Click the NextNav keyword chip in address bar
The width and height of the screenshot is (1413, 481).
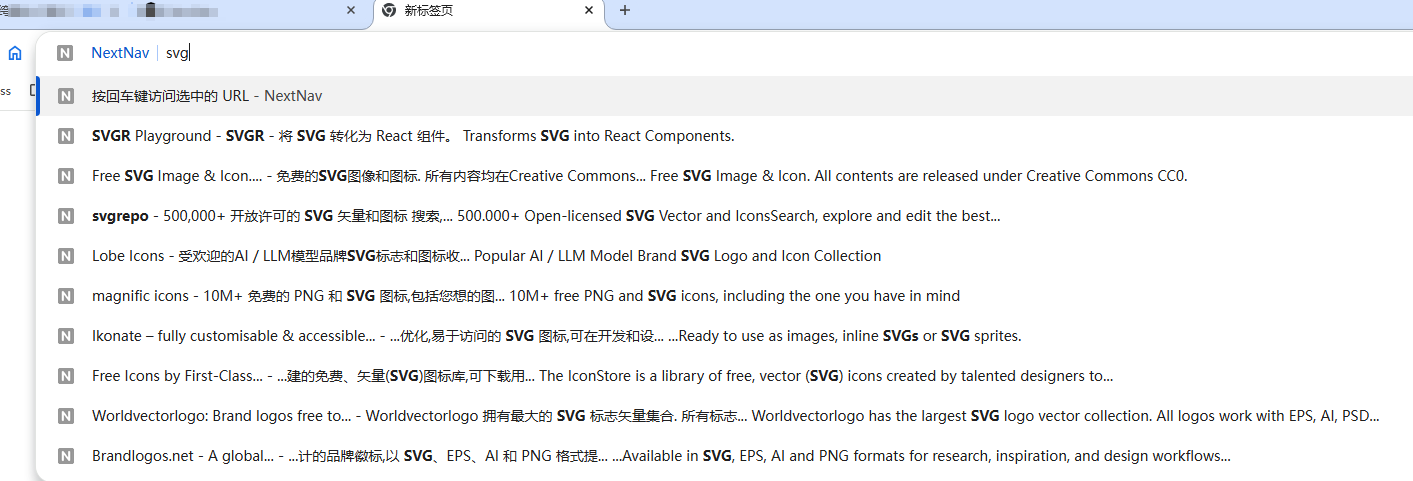tap(120, 53)
